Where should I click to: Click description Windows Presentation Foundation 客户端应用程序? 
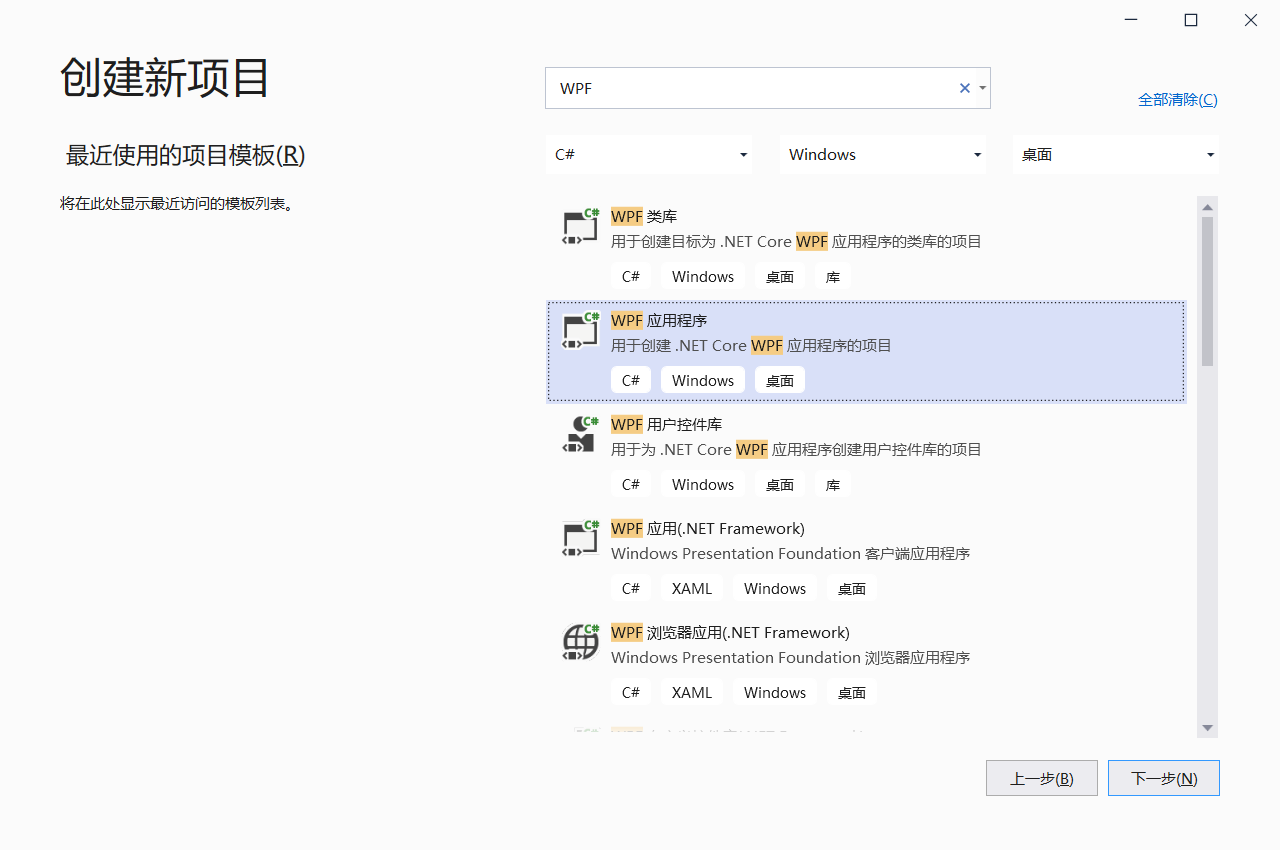click(x=790, y=554)
